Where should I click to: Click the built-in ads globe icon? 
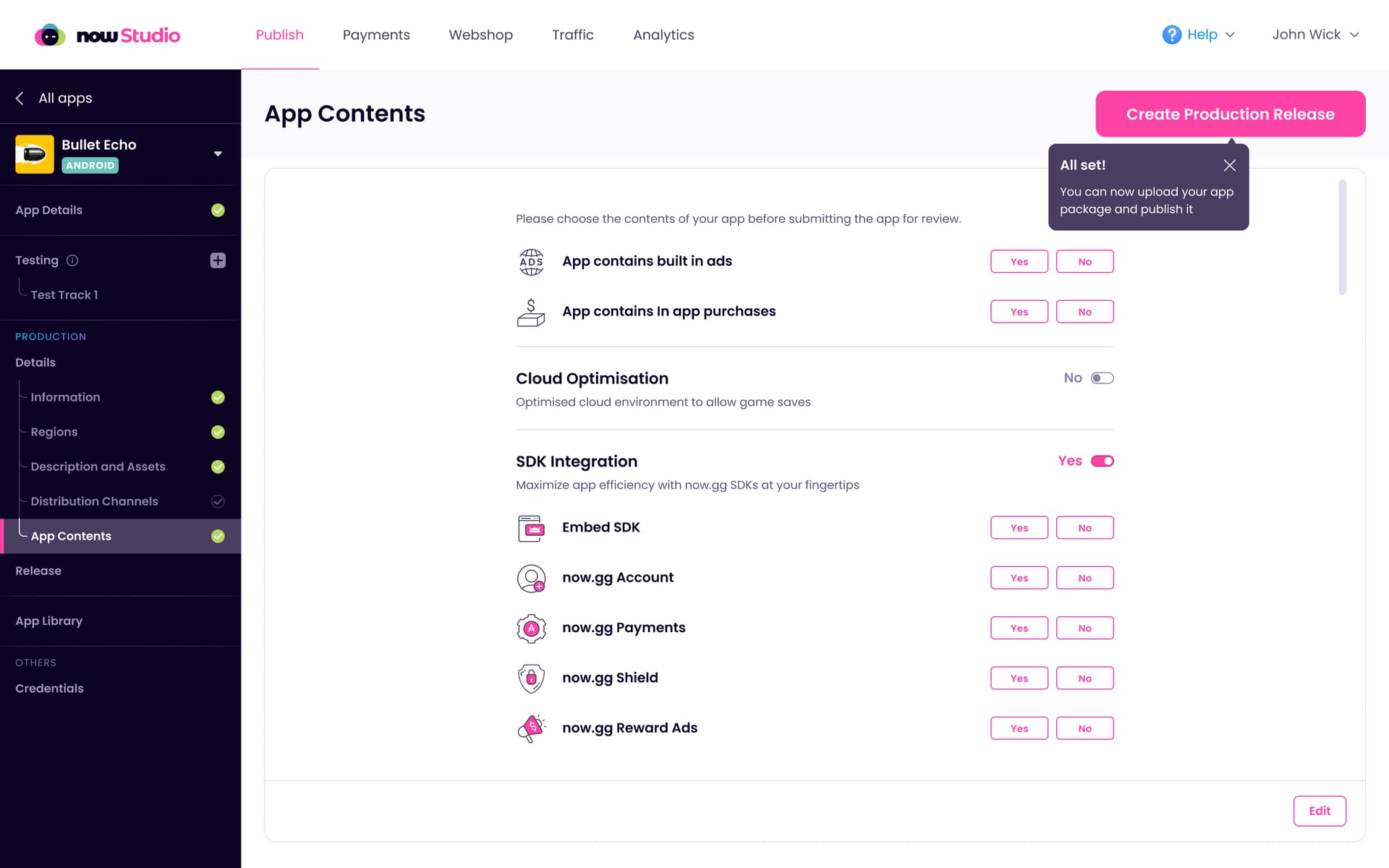531,262
